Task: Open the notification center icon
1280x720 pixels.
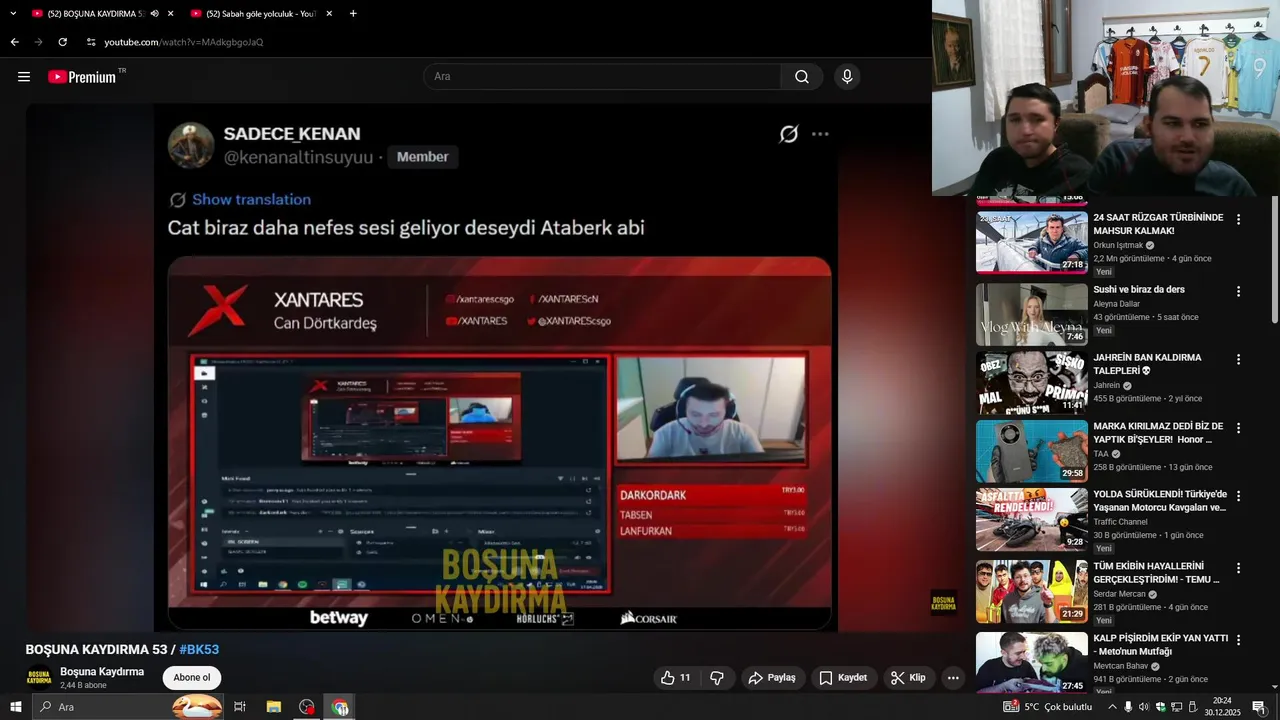Action: click(1259, 707)
